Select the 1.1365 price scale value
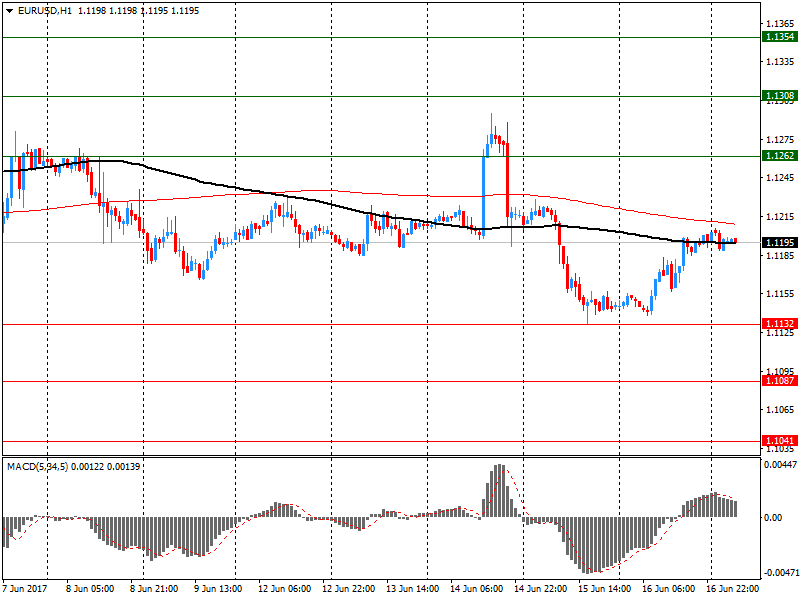This screenshot has height=600, width=800. click(780, 23)
